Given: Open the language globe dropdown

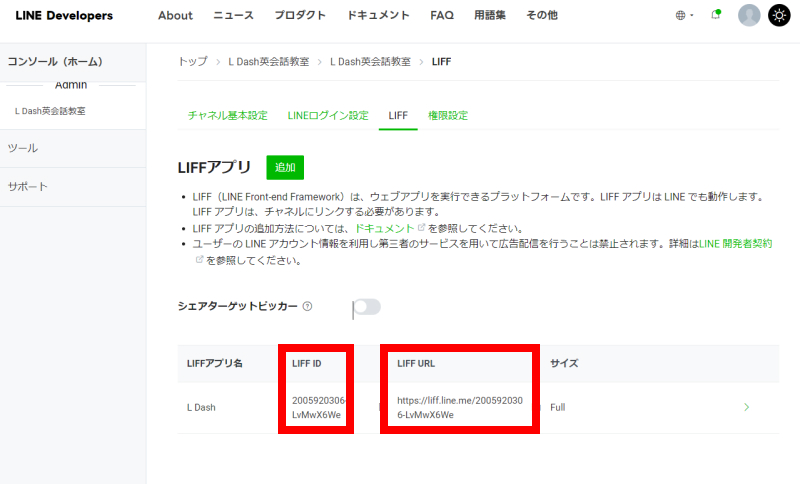Looking at the screenshot, I should tap(684, 15).
